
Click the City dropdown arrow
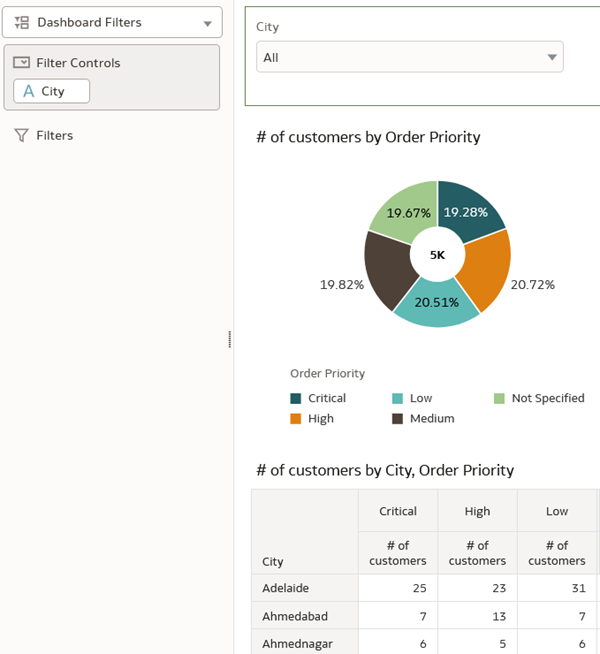click(552, 57)
